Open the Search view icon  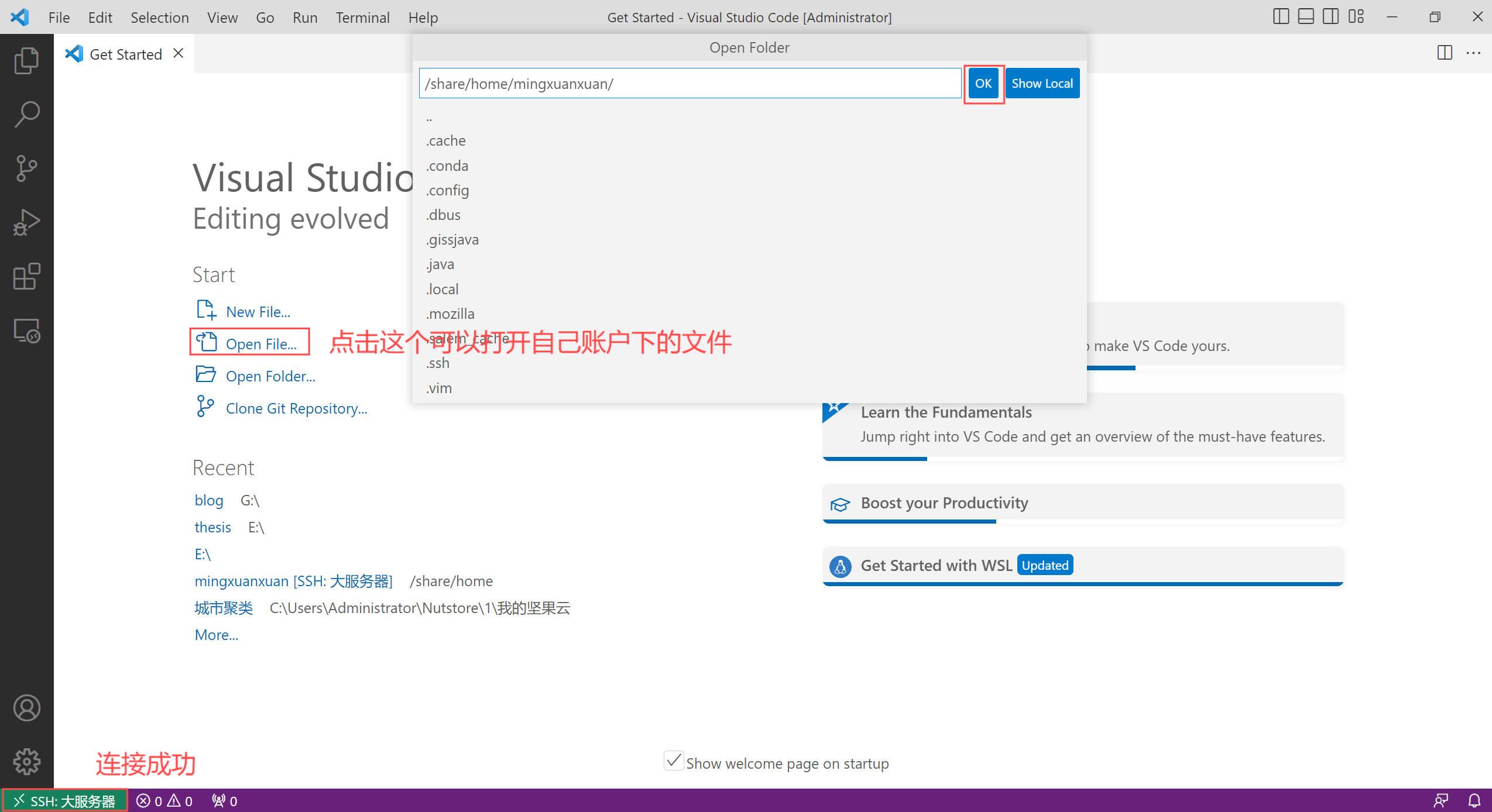26,114
